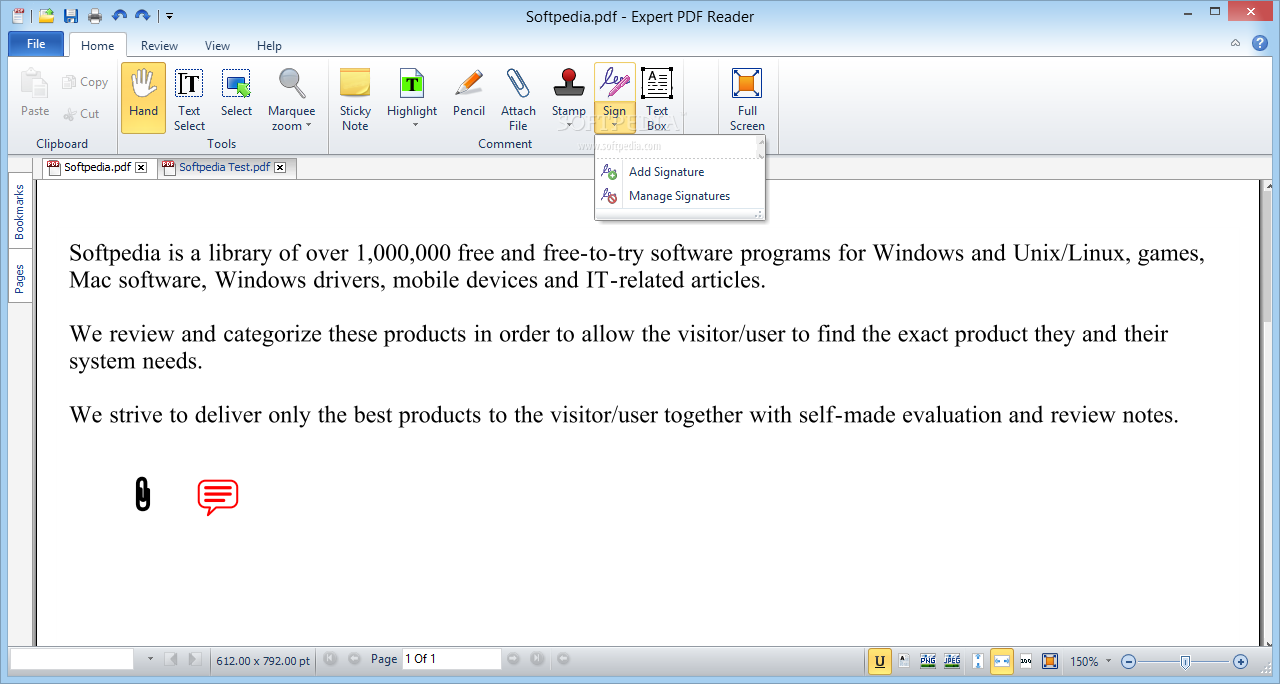Image resolution: width=1280 pixels, height=684 pixels.
Task: Click the paperclip attachment on the page
Action: point(143,494)
